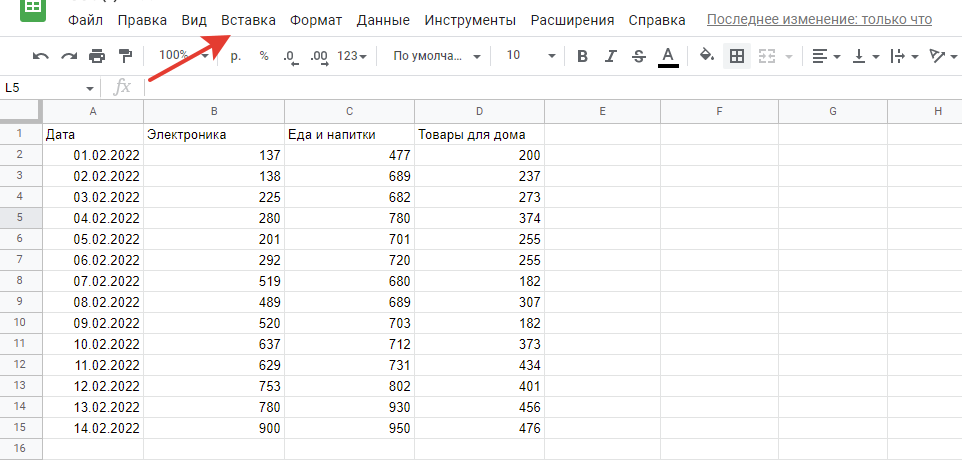The height and width of the screenshot is (460, 962).
Task: Expand the font family dropdown
Action: [x=437, y=56]
